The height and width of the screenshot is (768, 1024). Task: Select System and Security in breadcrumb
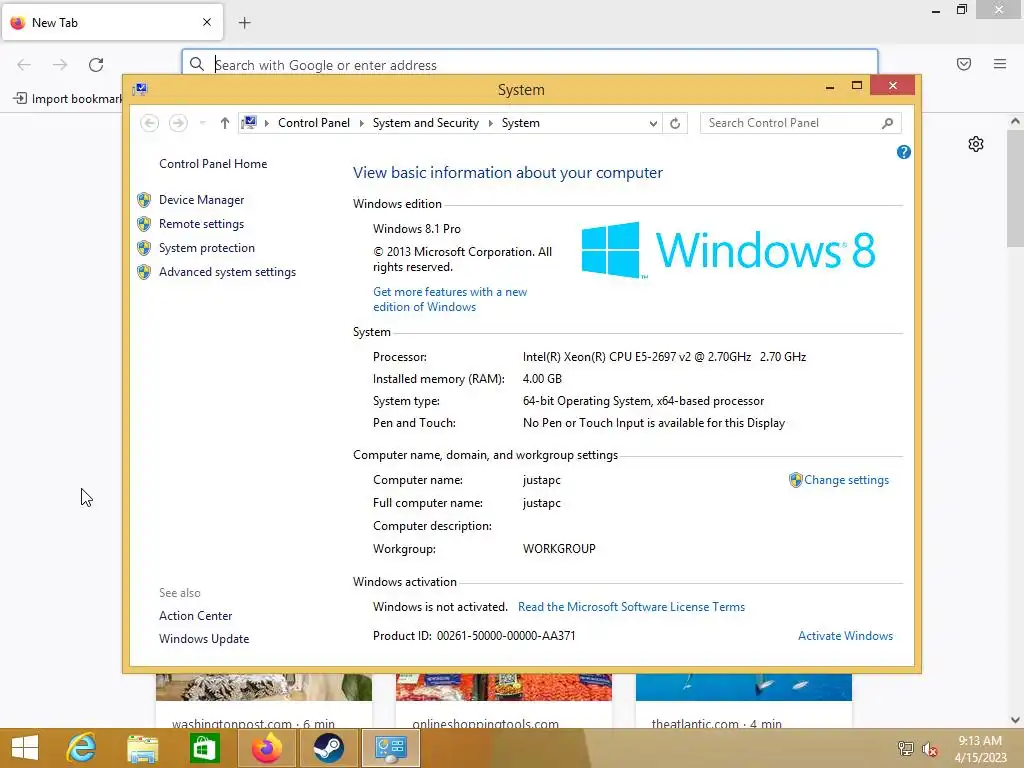coord(425,123)
